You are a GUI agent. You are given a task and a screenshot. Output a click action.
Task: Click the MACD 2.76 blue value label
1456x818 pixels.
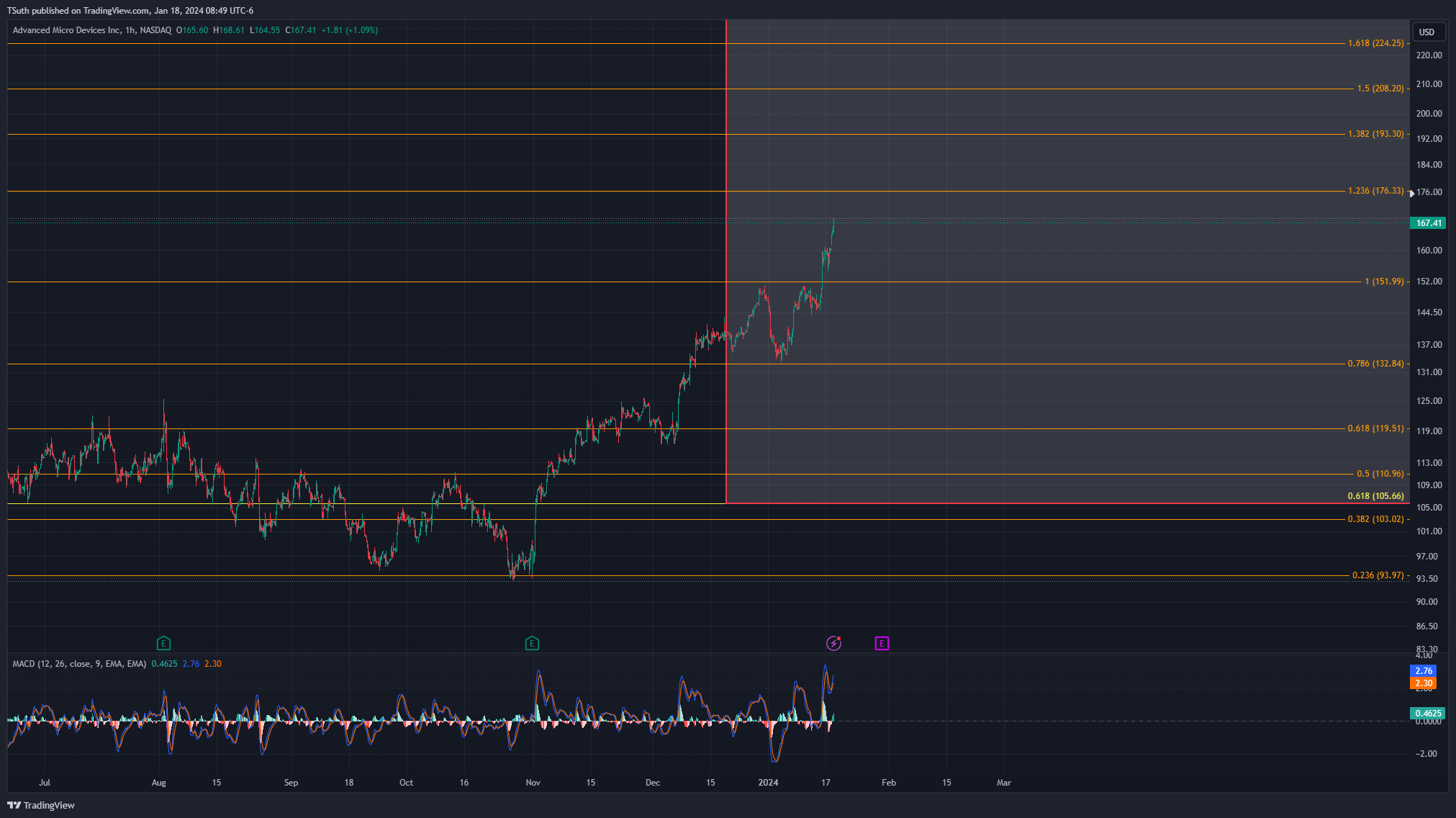1424,671
